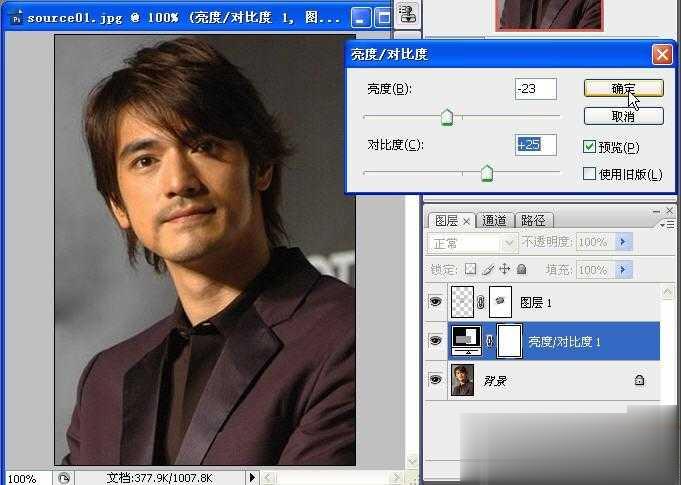Screen dimensions: 681x485
Task: Click the 文档:377.9K/1007.8K status text
Action: click(159, 478)
